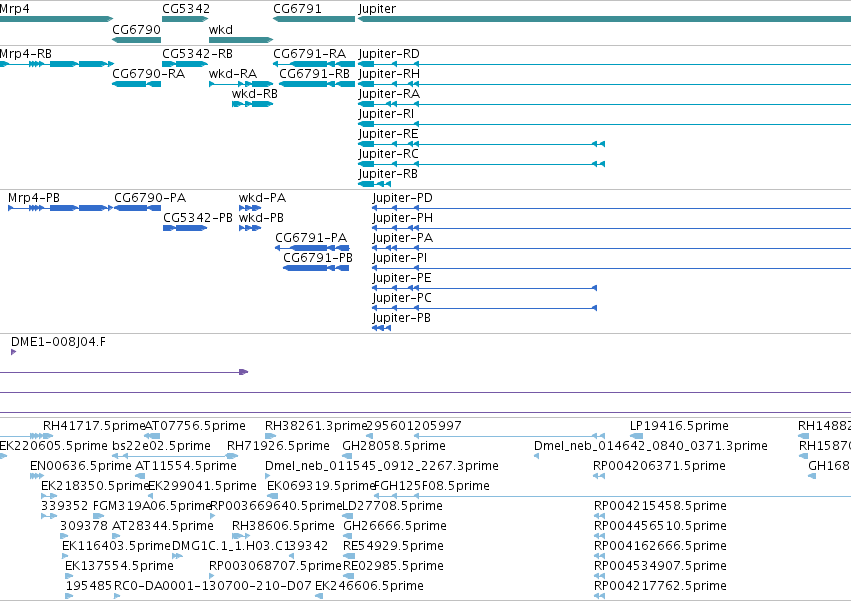851x601 pixels.
Task: Click the GH125F08.5prime EST label
Action: point(433,486)
